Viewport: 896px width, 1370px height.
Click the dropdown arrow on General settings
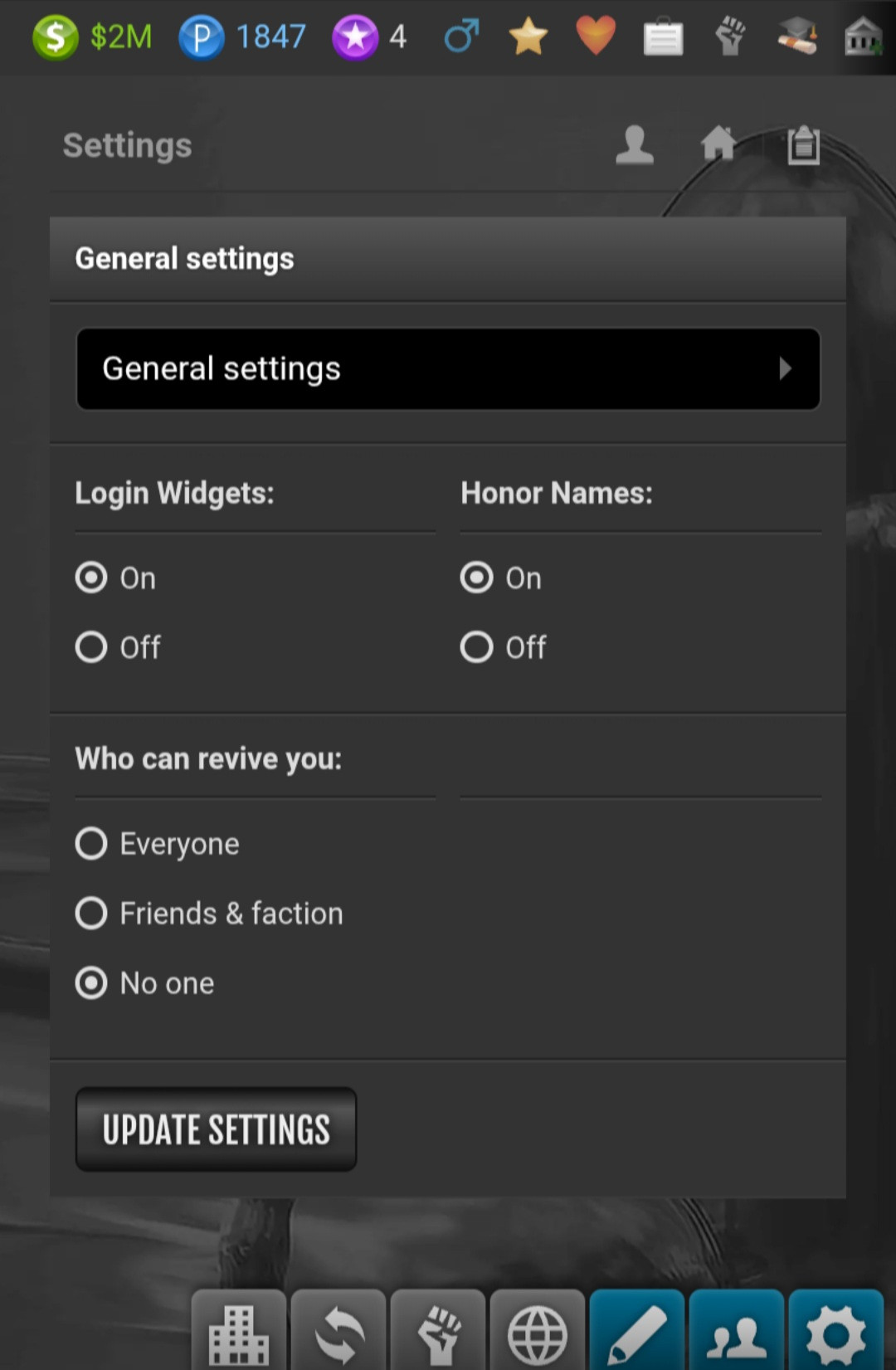(x=785, y=368)
